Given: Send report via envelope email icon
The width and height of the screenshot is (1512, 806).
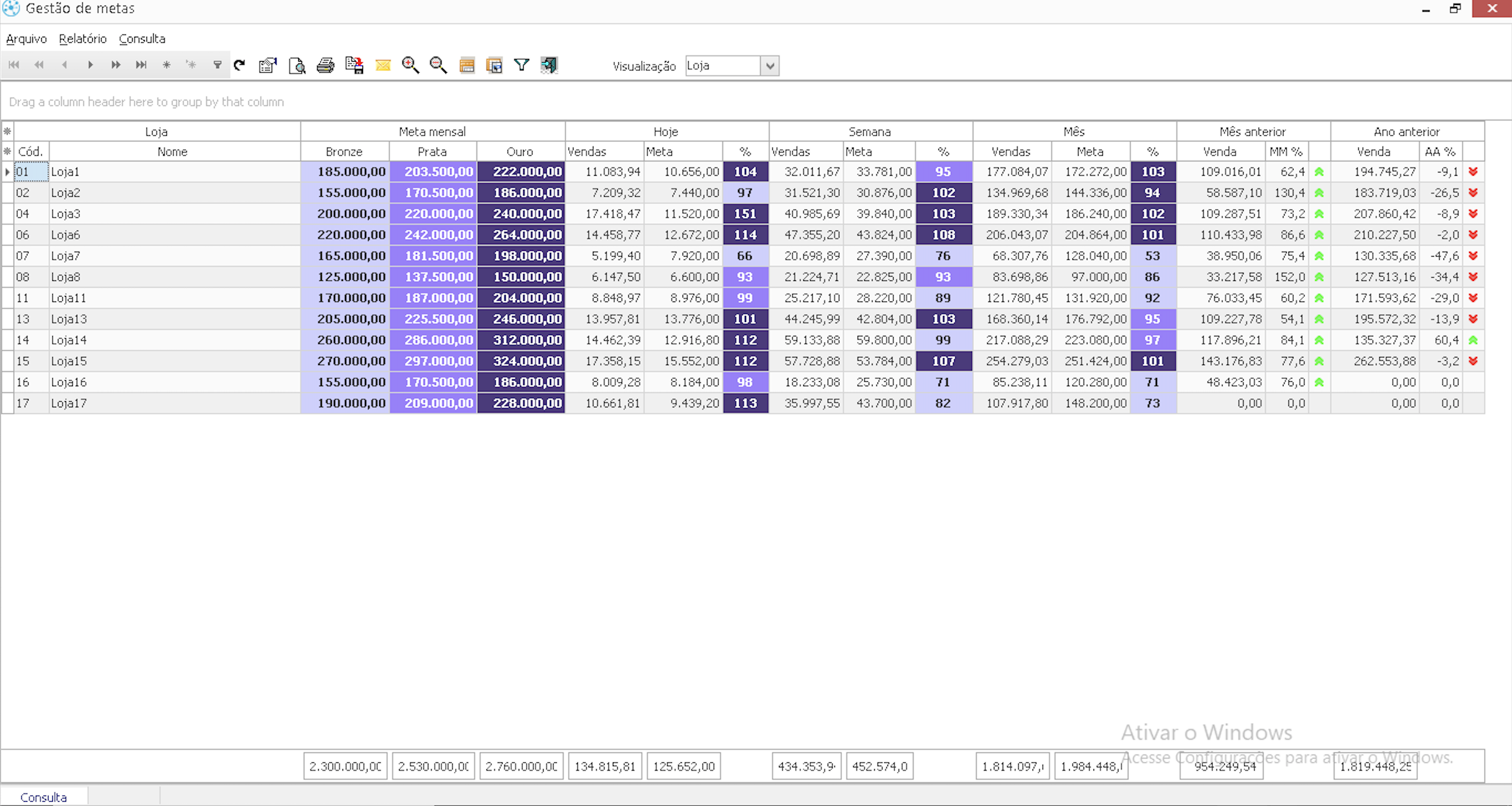Looking at the screenshot, I should (382, 65).
